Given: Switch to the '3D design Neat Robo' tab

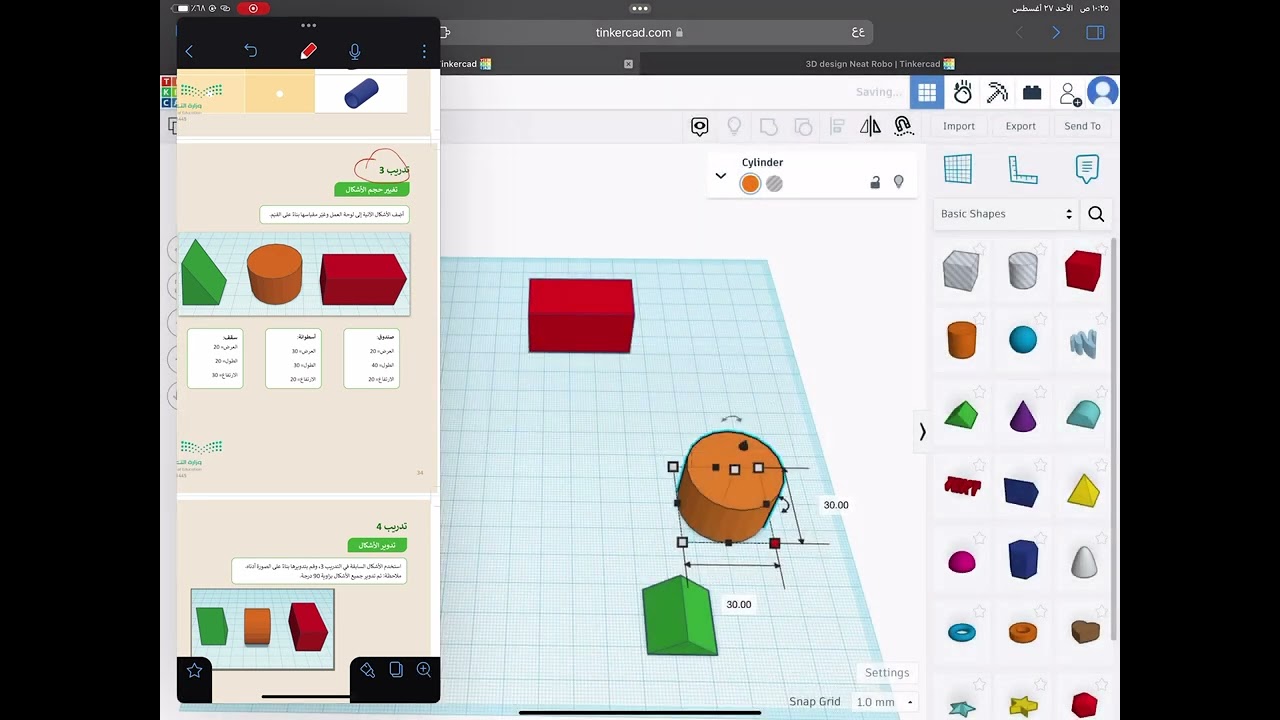Looking at the screenshot, I should click(880, 64).
